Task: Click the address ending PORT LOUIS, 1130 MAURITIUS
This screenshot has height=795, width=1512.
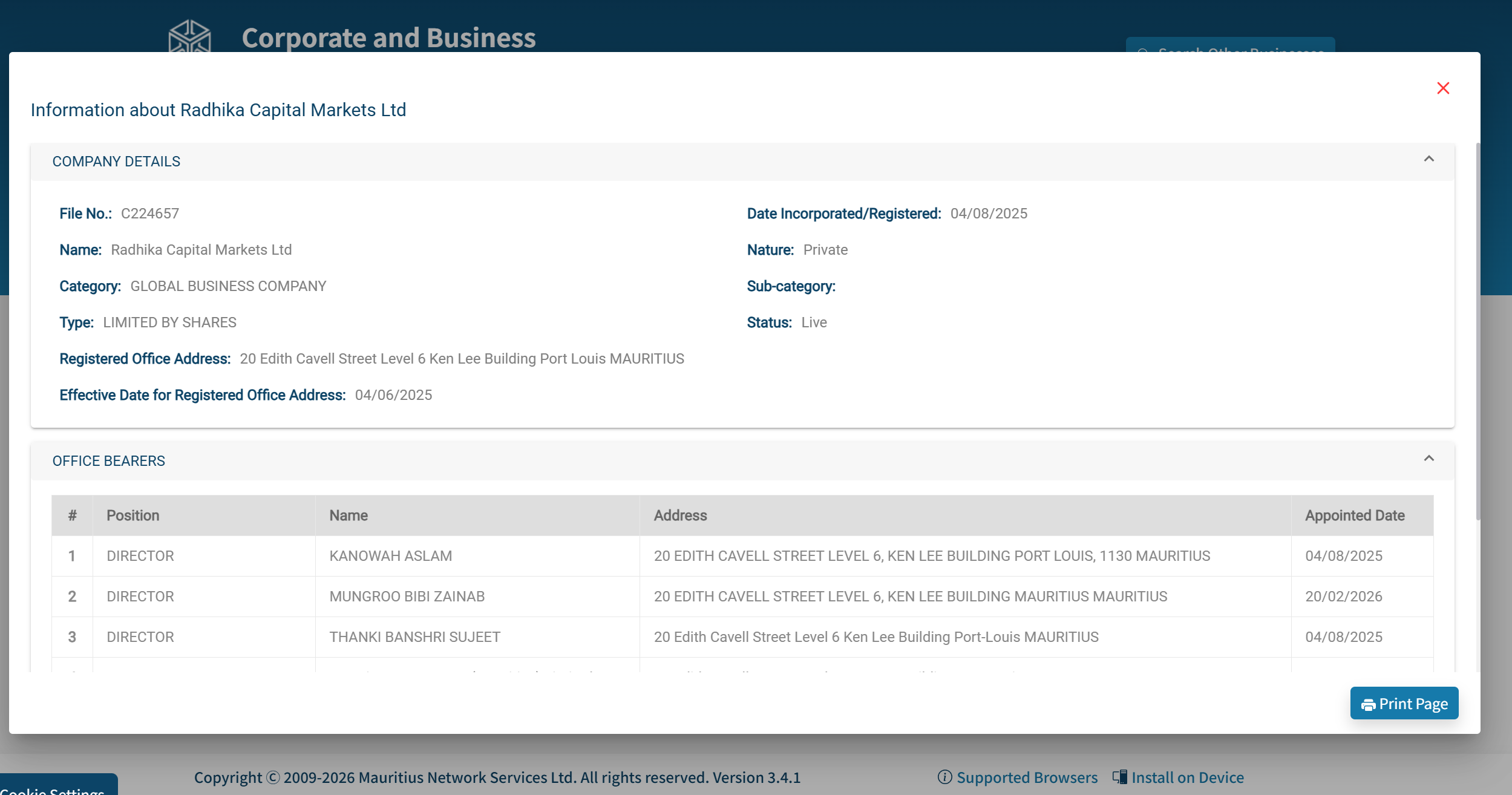Action: click(x=932, y=556)
